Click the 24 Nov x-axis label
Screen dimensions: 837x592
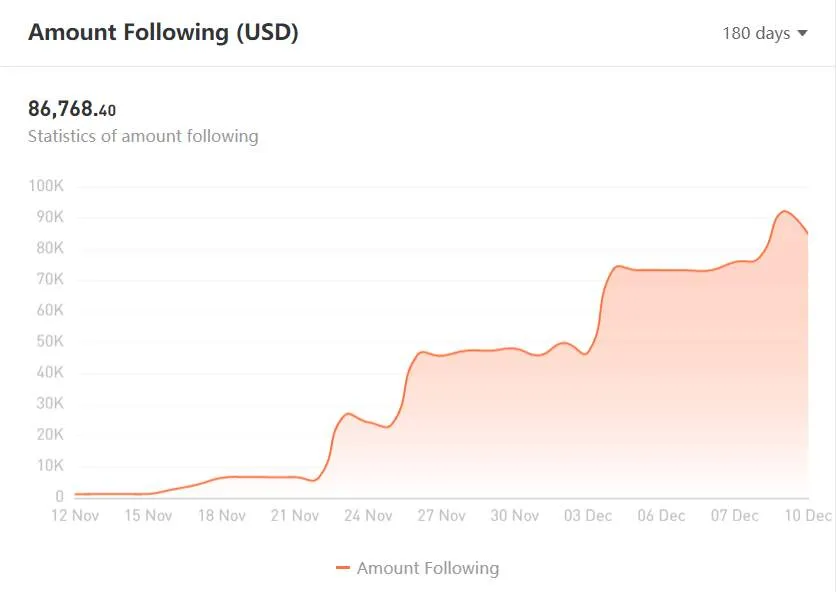[x=368, y=516]
